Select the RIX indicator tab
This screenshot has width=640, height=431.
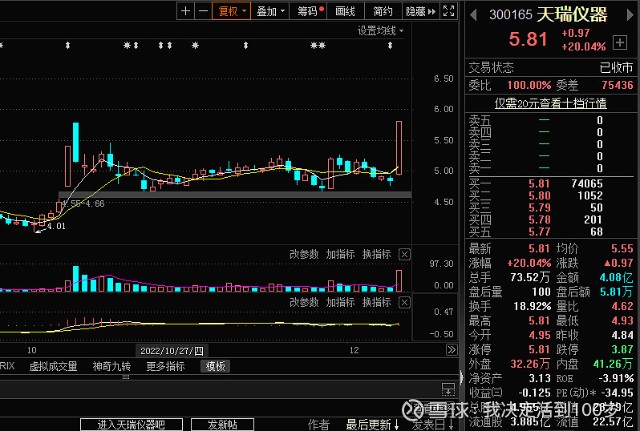pyautogui.click(x=7, y=366)
